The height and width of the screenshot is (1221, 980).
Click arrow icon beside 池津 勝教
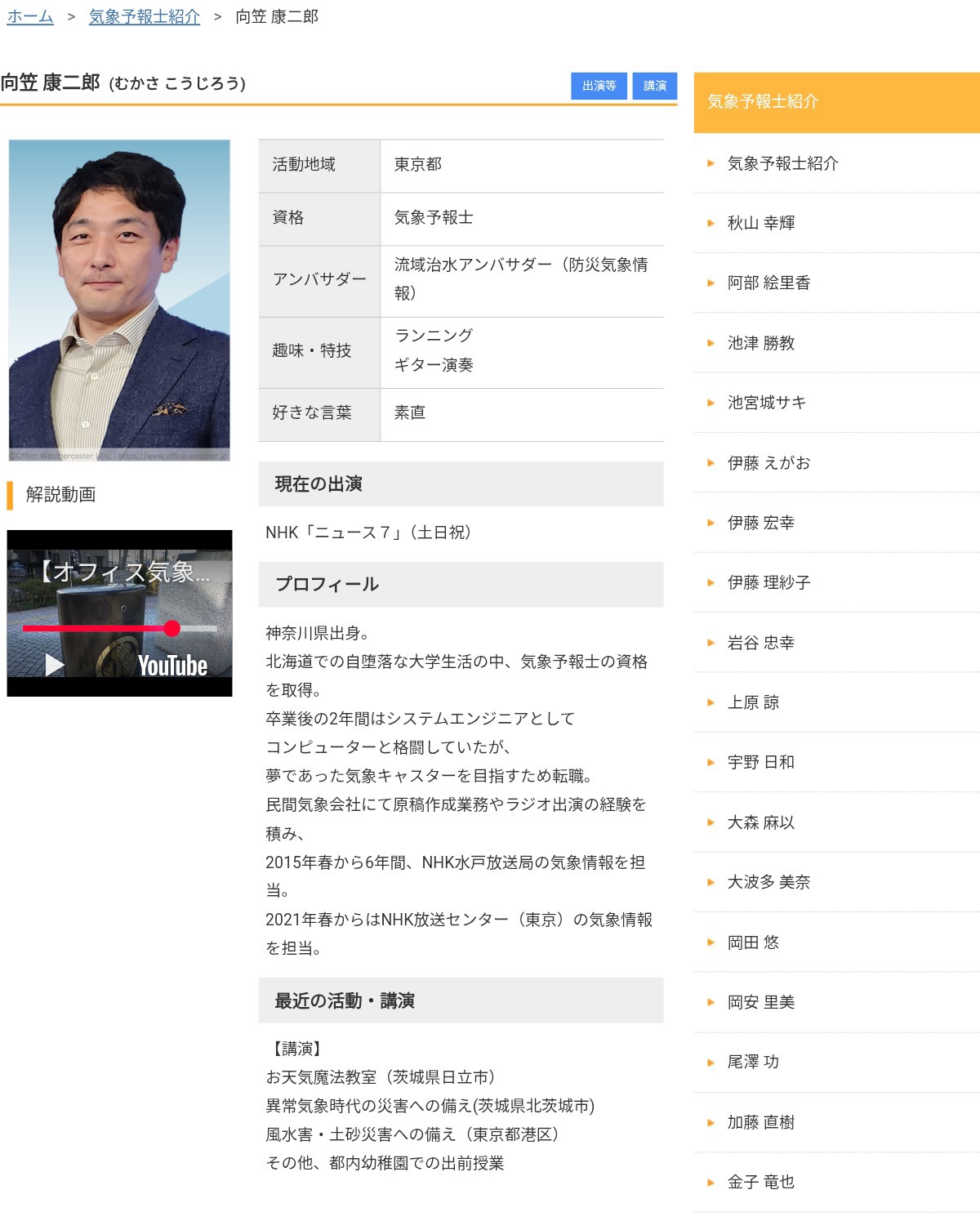point(710,343)
